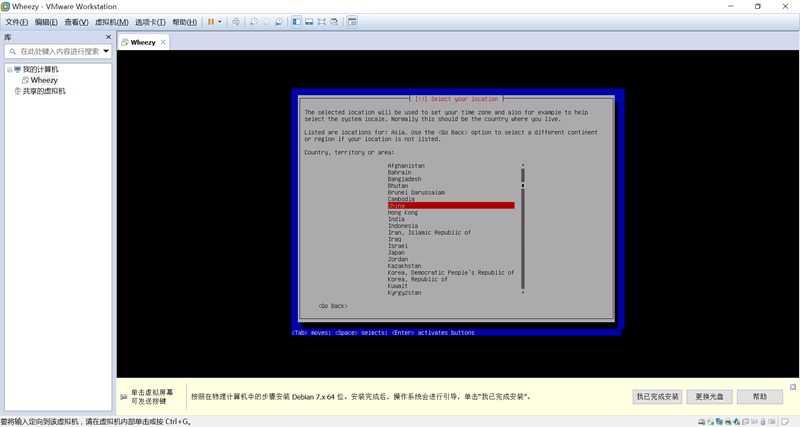This screenshot has width=800, height=427.
Task: Pause the virtual machine with the toolbar pause icon
Action: tap(211, 22)
